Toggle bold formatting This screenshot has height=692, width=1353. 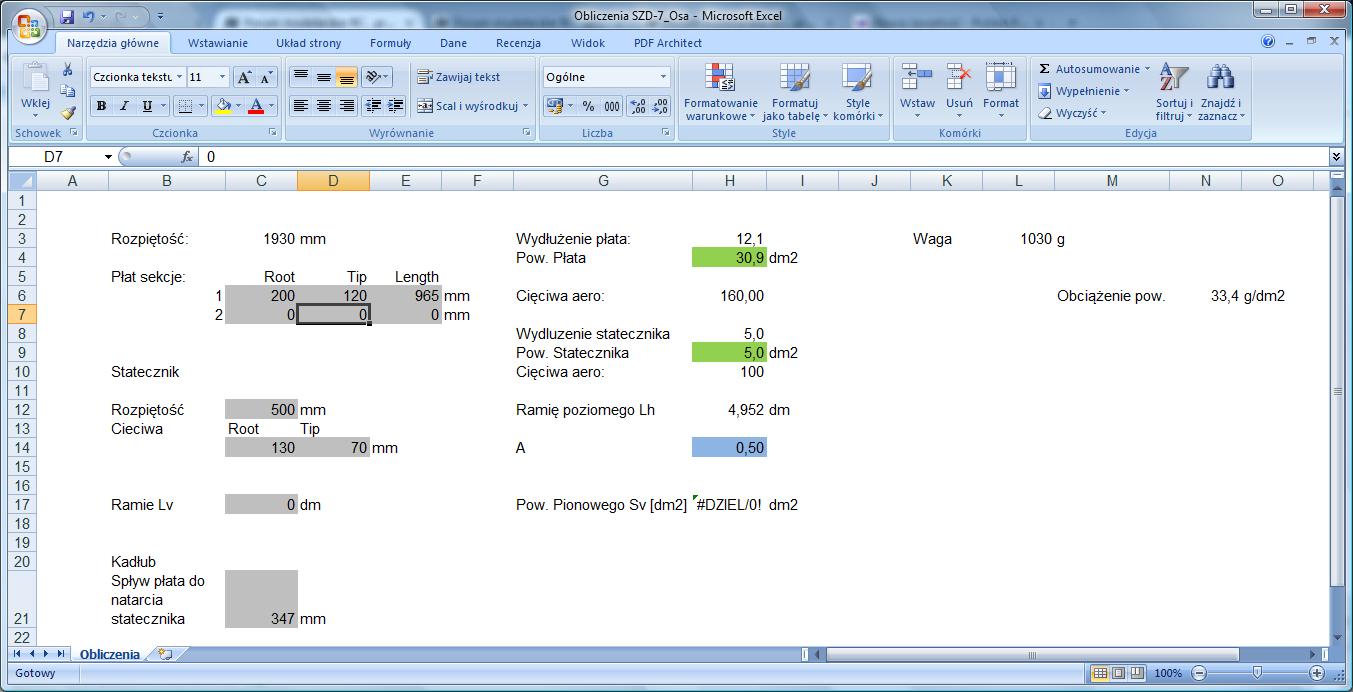101,106
